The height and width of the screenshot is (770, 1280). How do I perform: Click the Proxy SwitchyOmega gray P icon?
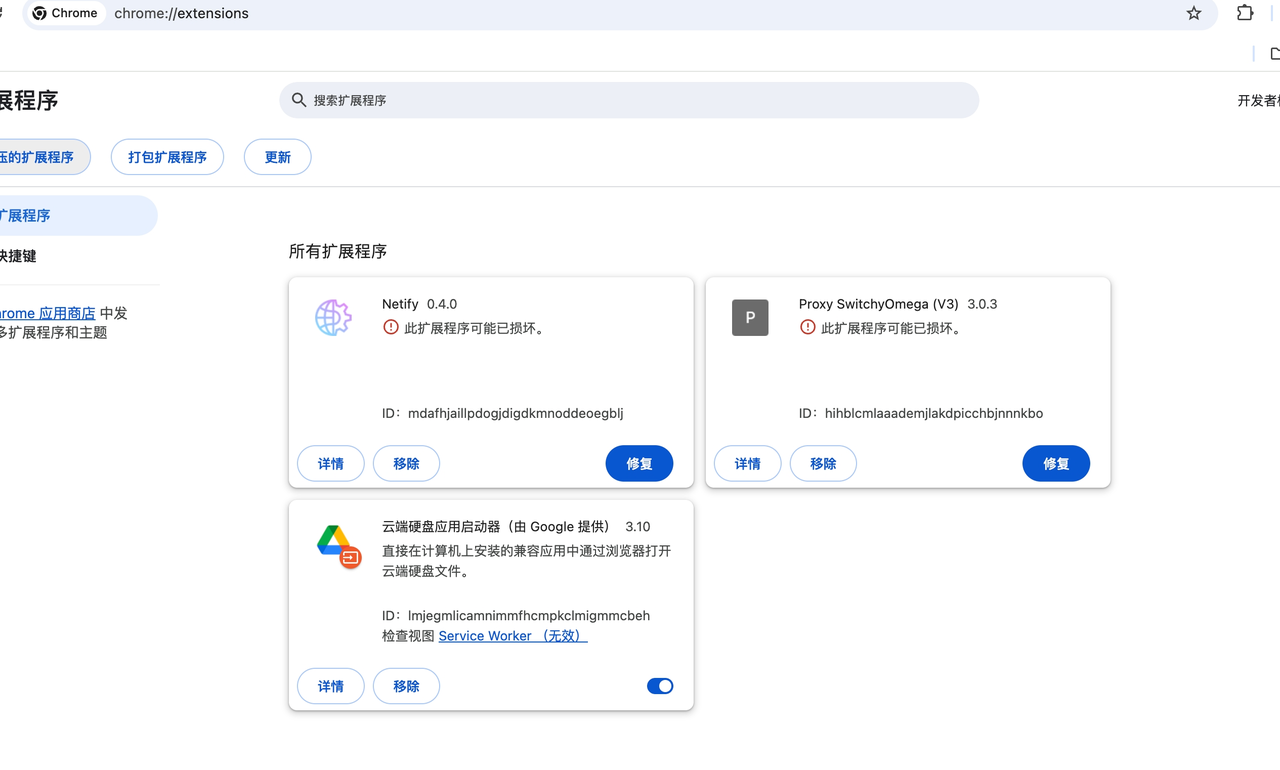(x=750, y=318)
